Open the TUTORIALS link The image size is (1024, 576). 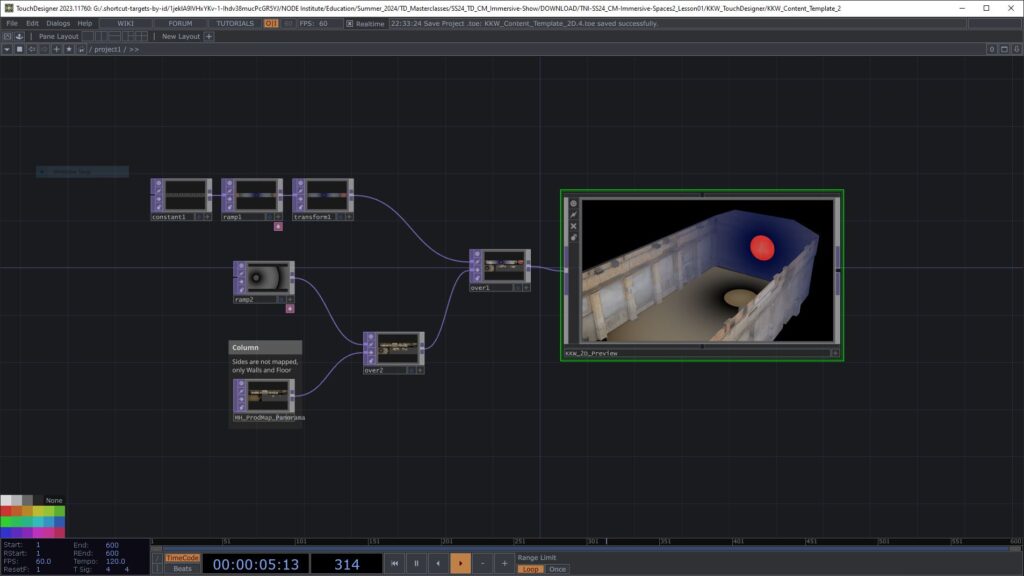pos(234,23)
